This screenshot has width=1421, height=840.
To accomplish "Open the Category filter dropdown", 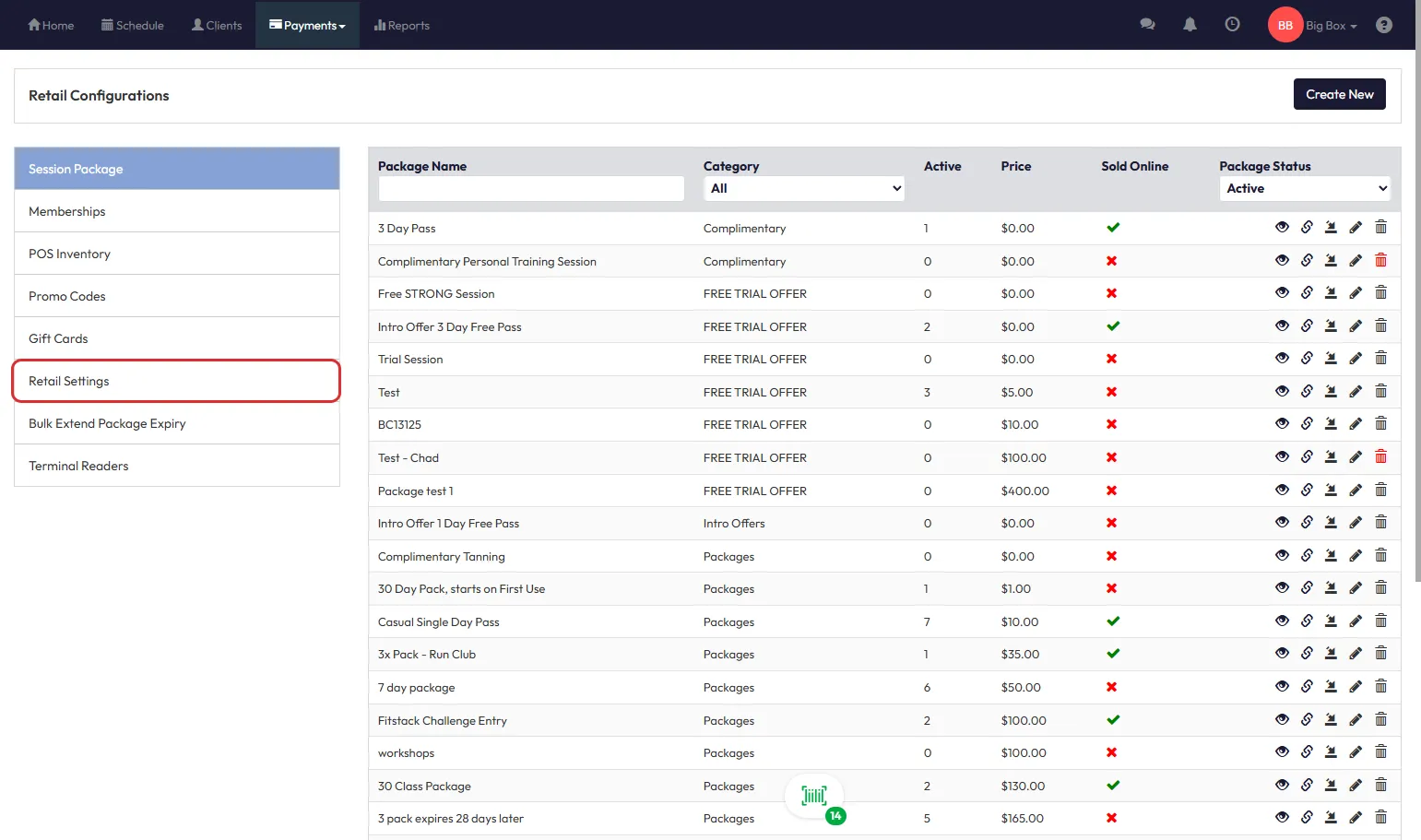I will [x=804, y=188].
